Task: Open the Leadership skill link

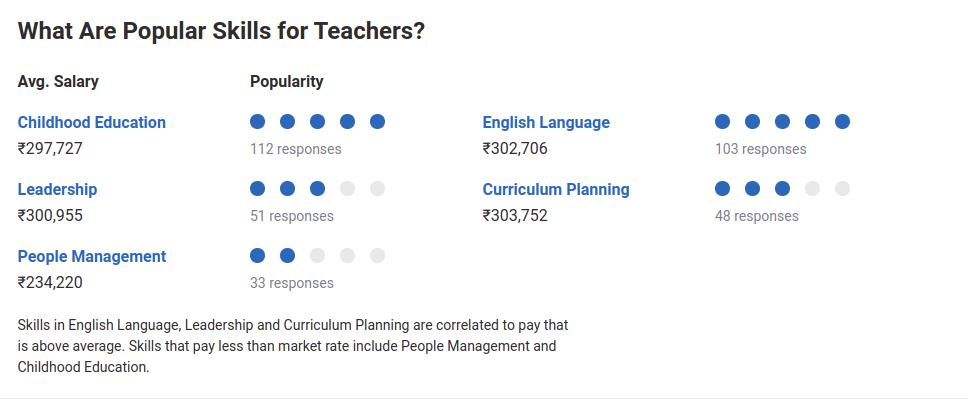Action: coord(57,189)
